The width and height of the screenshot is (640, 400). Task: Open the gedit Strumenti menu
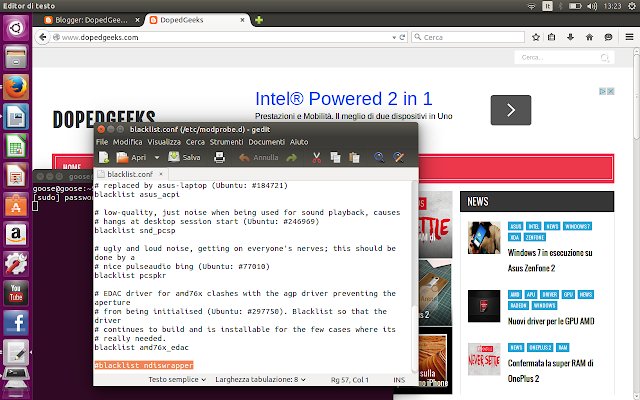226,142
